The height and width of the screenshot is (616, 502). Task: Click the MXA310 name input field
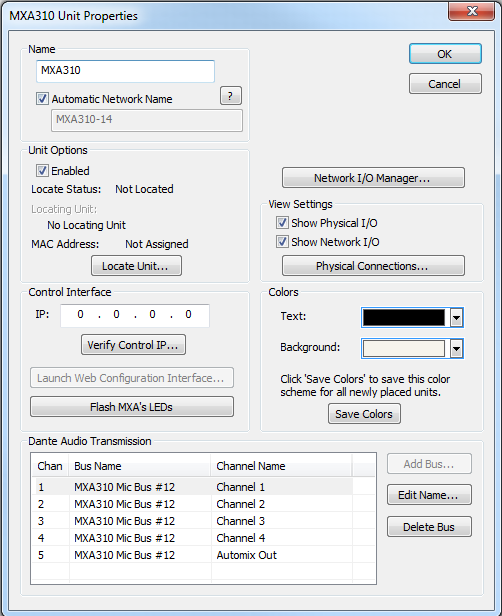point(125,71)
